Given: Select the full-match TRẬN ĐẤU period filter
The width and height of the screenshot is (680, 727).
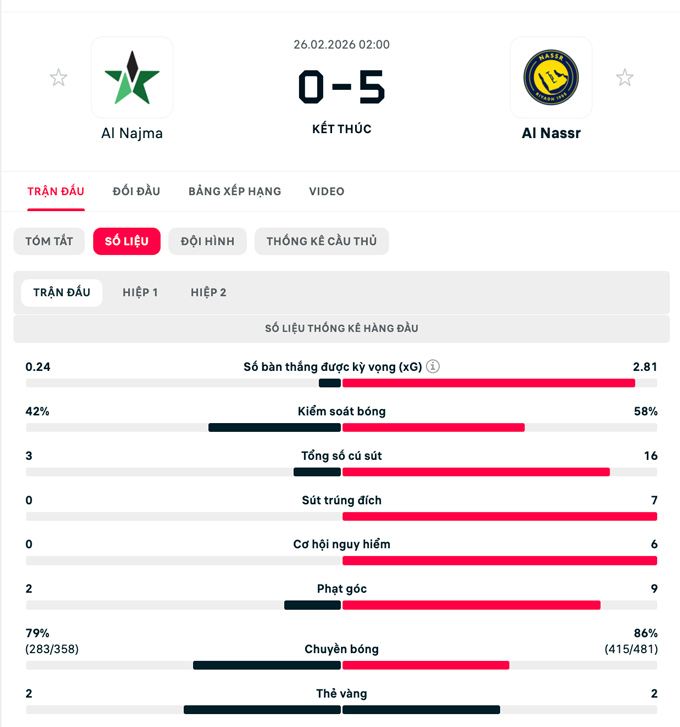Looking at the screenshot, I should click(x=62, y=292).
